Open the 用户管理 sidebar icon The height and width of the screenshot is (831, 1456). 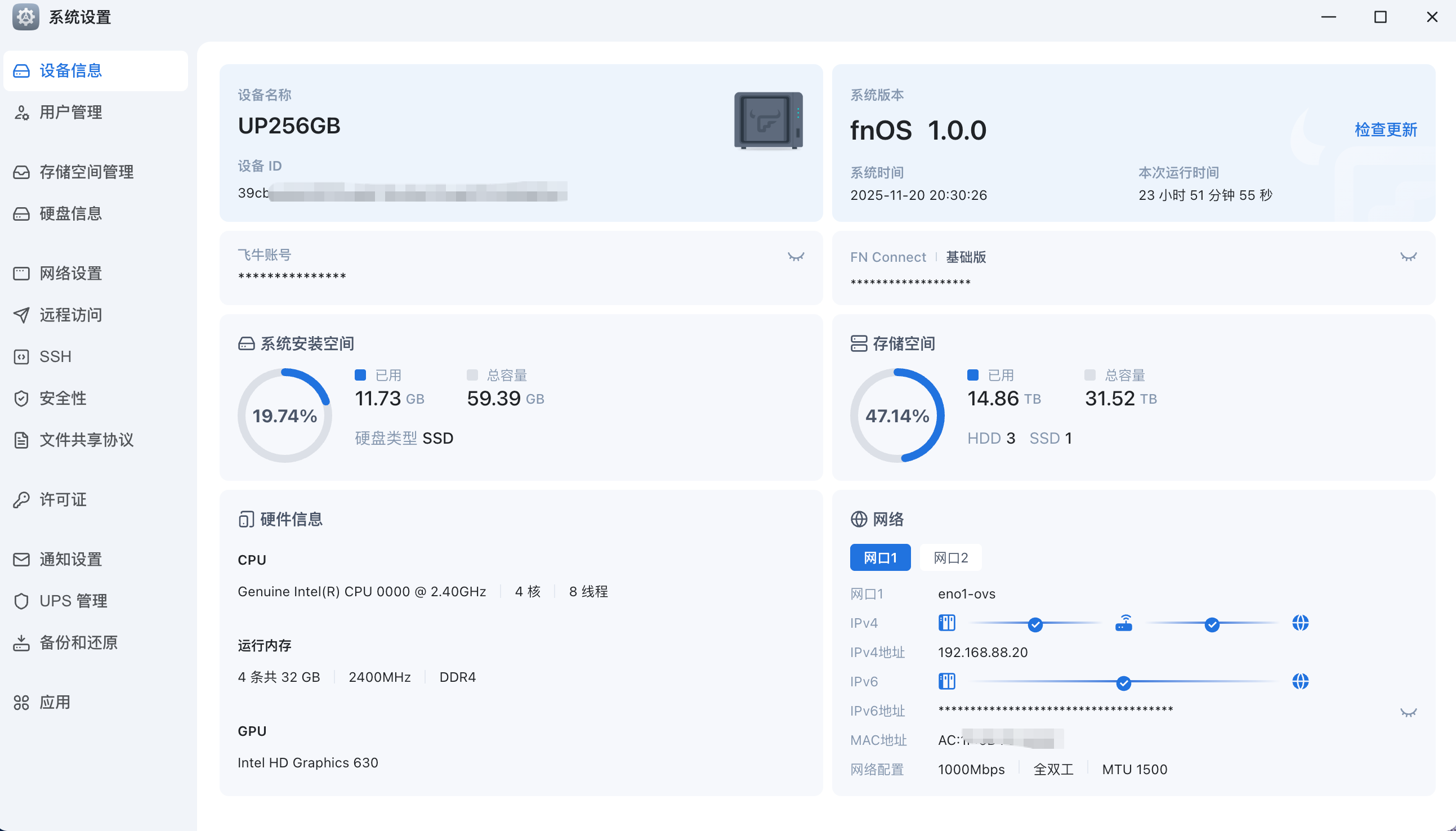point(22,113)
